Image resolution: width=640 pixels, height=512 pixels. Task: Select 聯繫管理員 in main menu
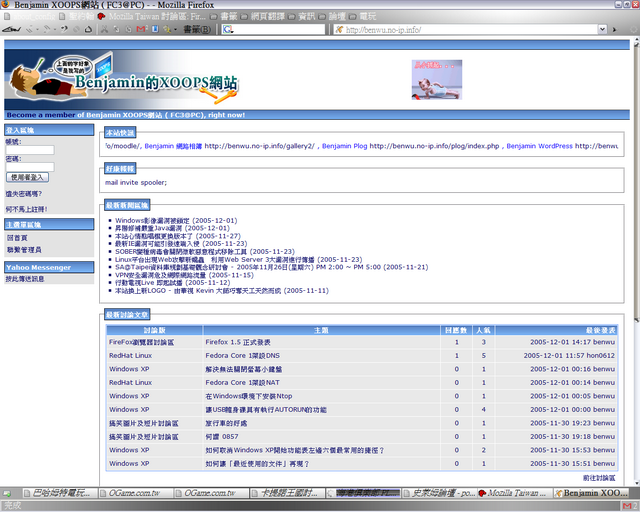click(24, 249)
